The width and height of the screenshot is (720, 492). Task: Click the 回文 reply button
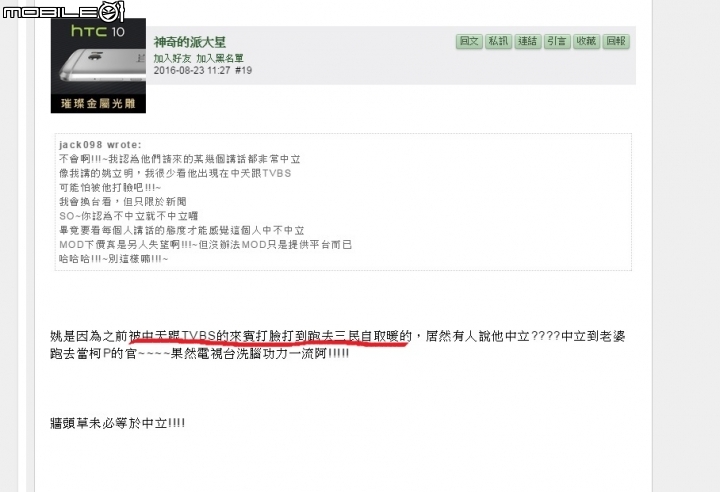(x=469, y=41)
